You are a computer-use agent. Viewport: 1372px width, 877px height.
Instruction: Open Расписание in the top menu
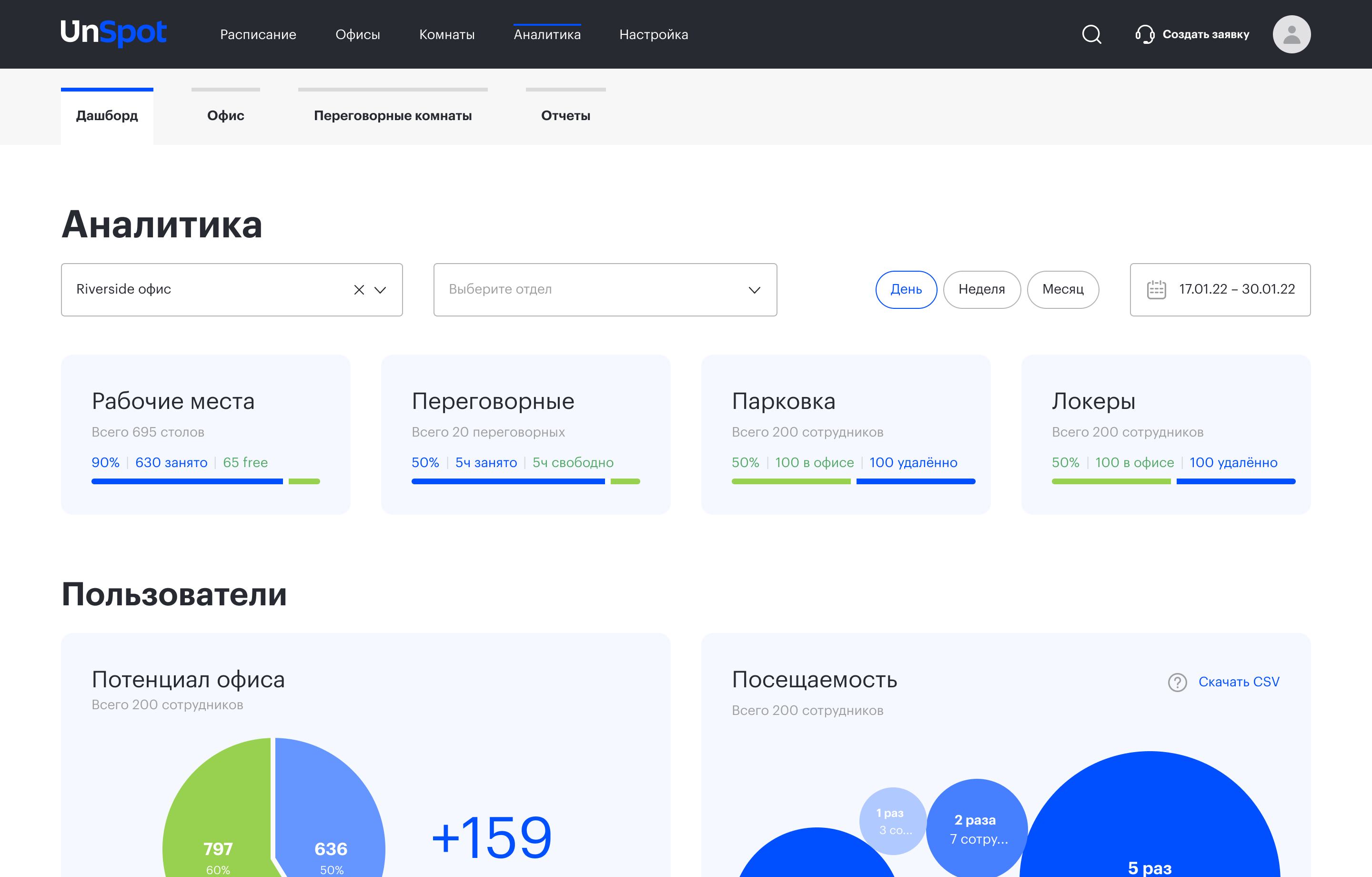coord(258,35)
